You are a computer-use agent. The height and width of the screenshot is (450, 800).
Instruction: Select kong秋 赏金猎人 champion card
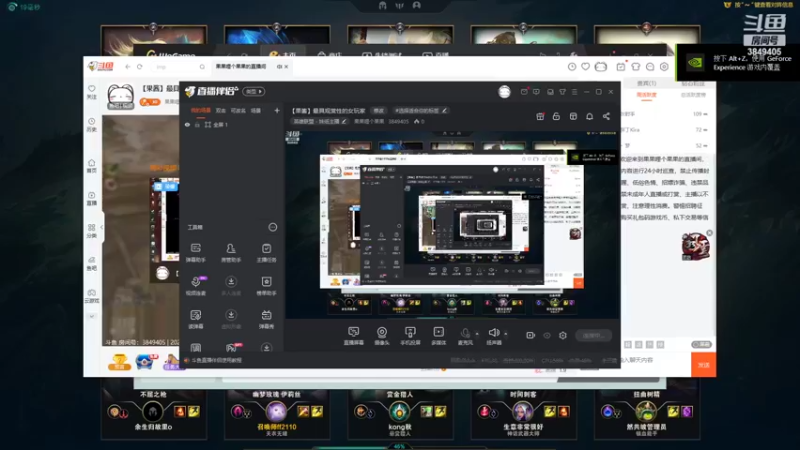400,413
